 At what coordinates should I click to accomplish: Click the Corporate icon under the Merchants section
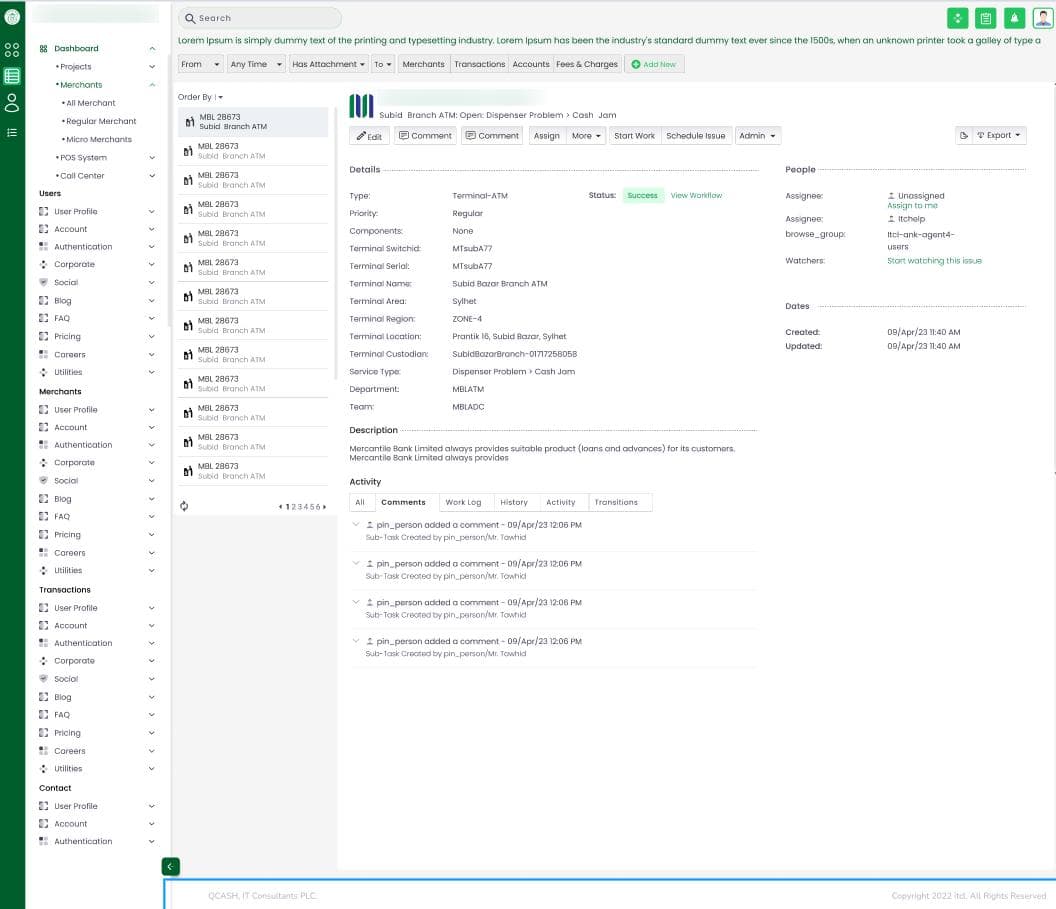[x=43, y=463]
